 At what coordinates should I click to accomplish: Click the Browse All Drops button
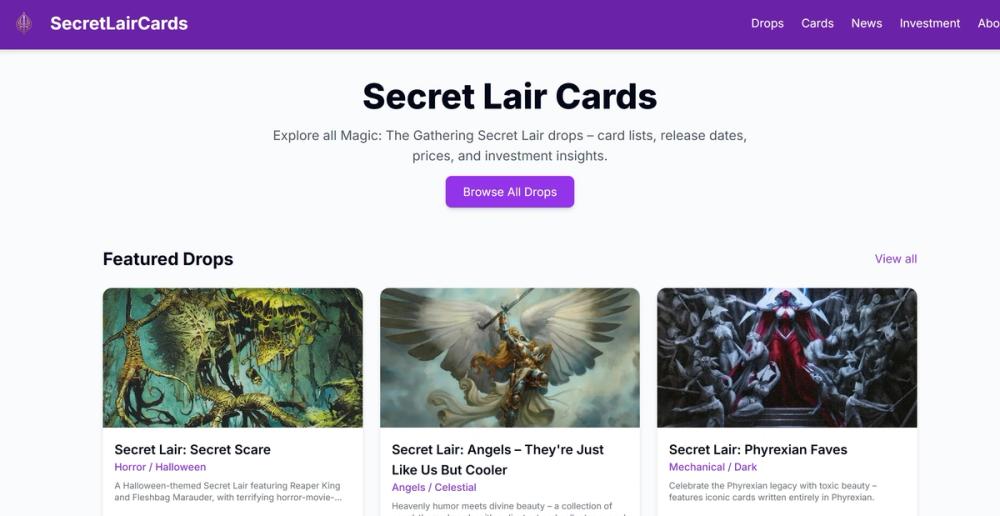[510, 192]
